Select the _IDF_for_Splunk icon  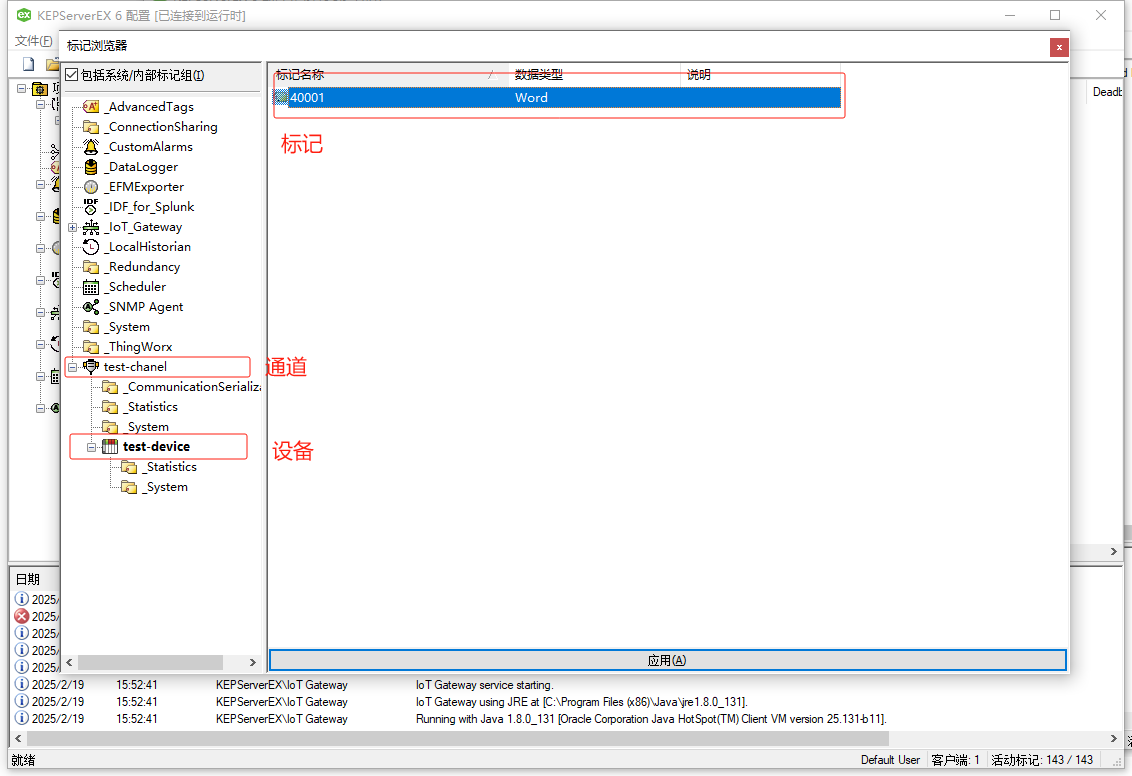tap(91, 207)
